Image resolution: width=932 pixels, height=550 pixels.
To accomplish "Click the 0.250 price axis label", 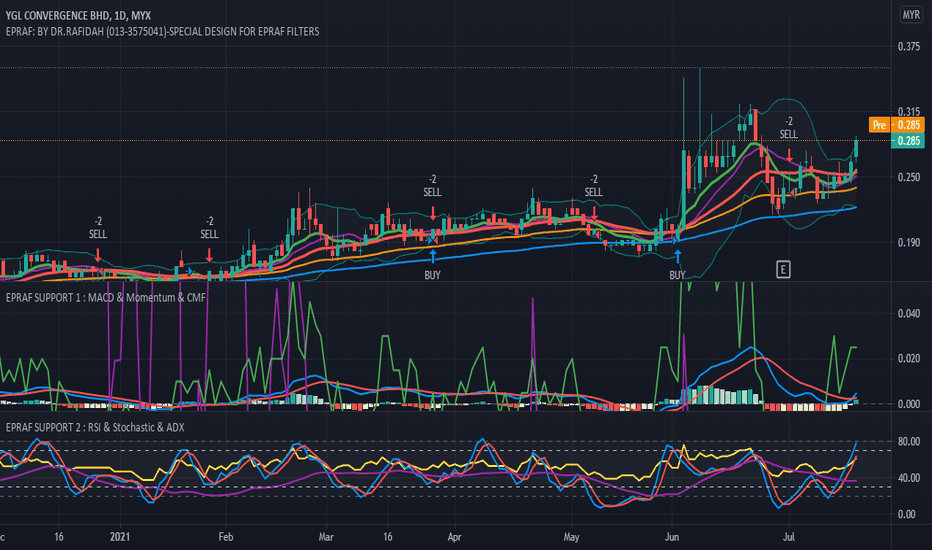I will point(909,177).
